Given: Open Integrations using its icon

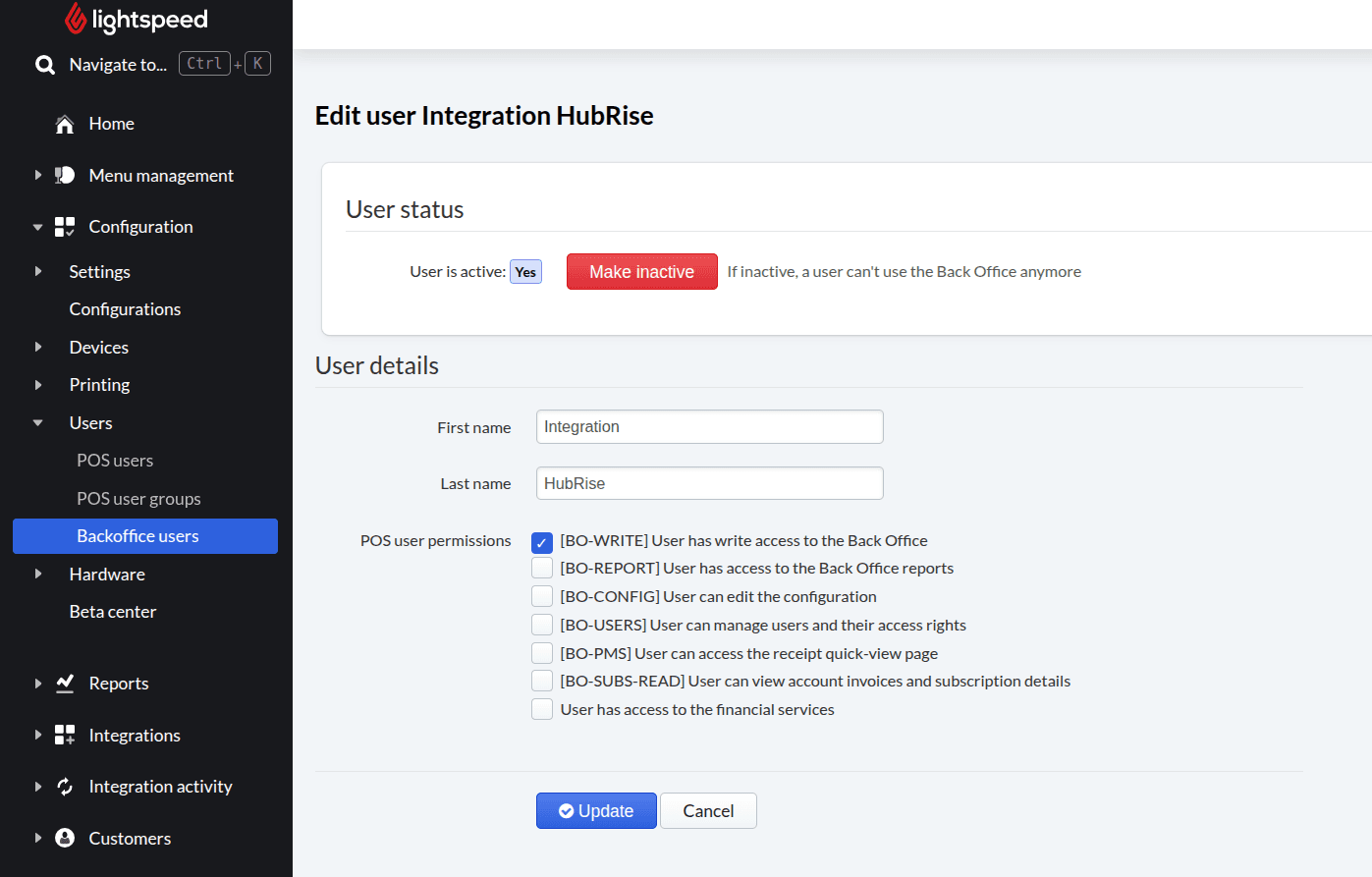Looking at the screenshot, I should pos(64,735).
